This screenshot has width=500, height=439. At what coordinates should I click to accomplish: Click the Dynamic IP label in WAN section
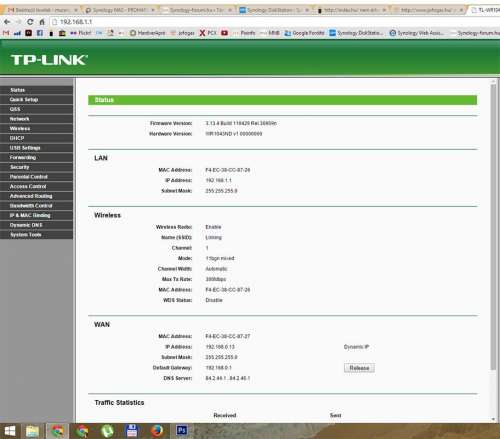356,347
